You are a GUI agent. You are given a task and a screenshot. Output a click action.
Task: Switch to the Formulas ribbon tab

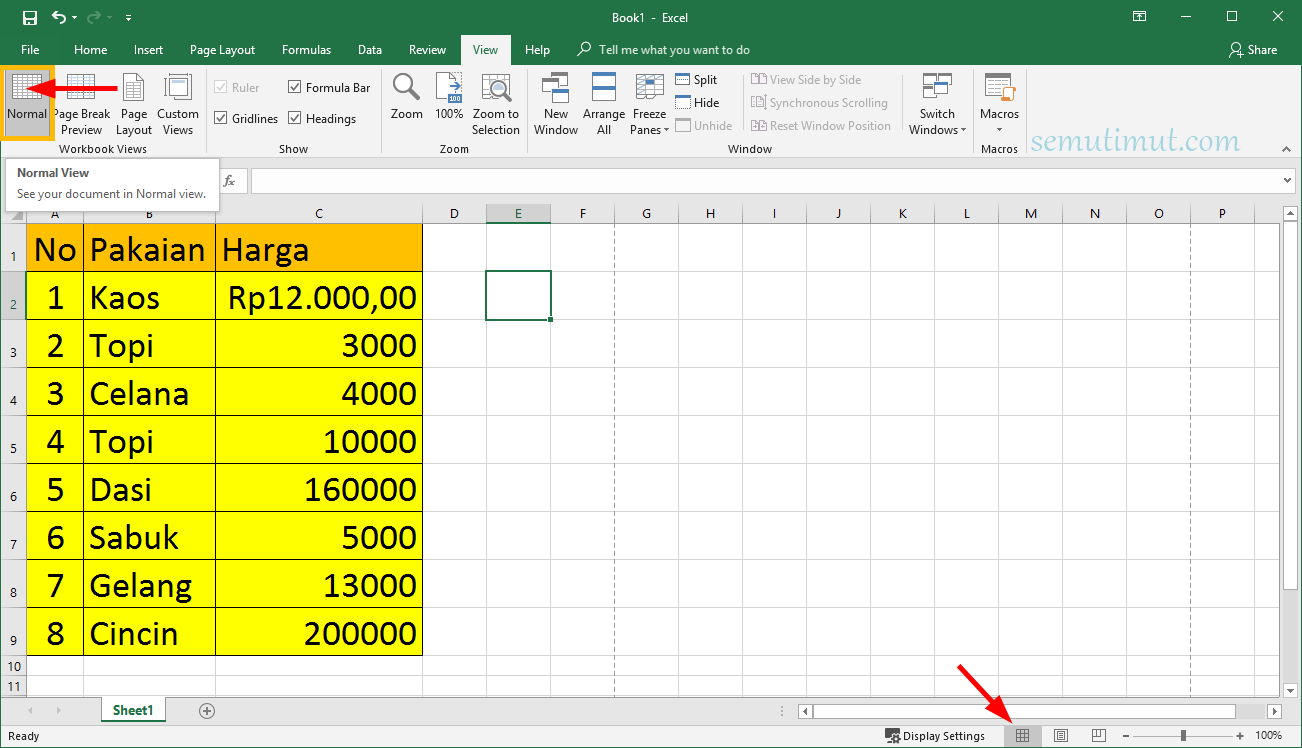(306, 49)
